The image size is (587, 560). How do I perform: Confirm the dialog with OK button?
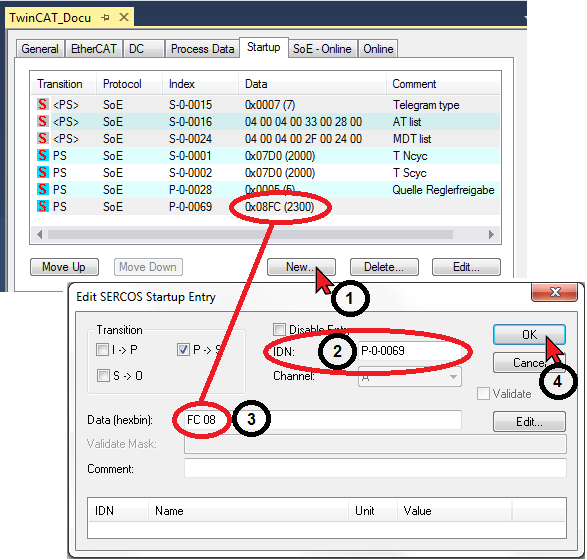(x=529, y=335)
